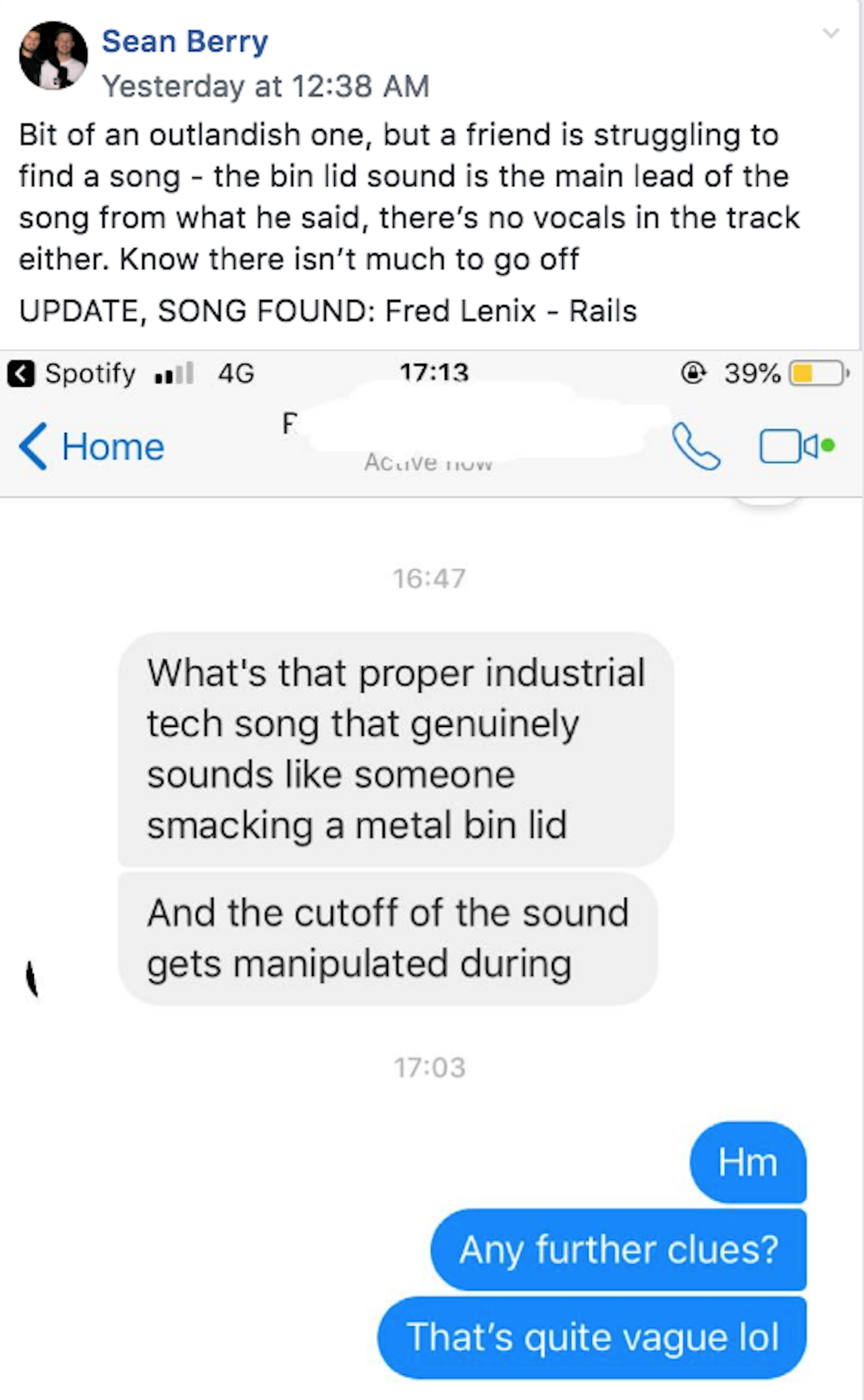Tap the back arrow to Spotify

click(21, 373)
